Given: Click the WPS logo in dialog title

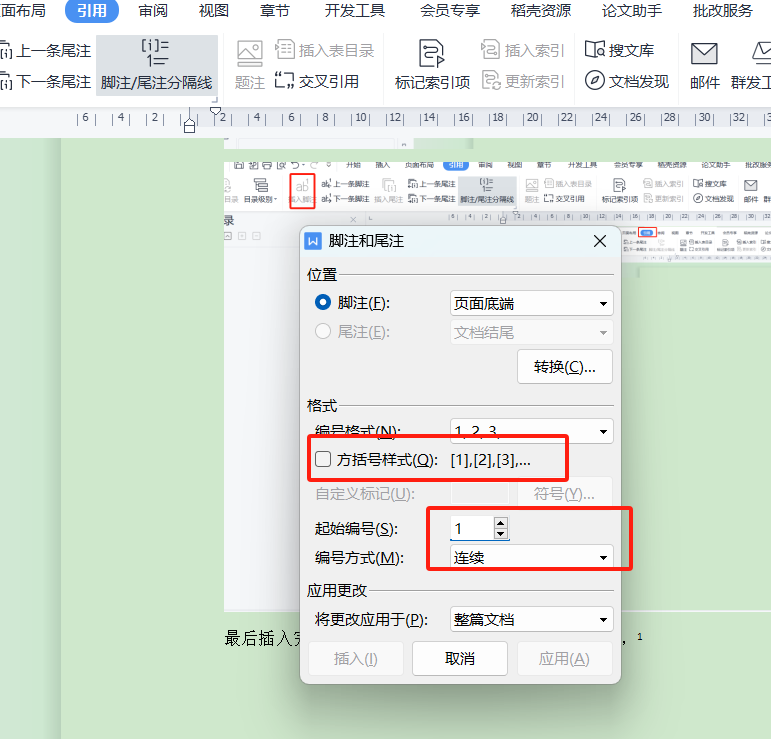Looking at the screenshot, I should [x=313, y=241].
